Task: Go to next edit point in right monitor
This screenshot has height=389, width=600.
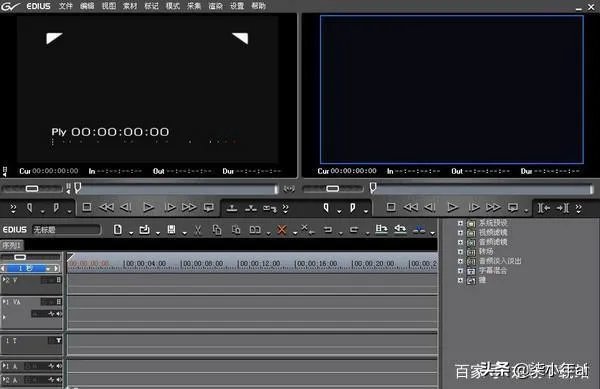Action: point(562,208)
